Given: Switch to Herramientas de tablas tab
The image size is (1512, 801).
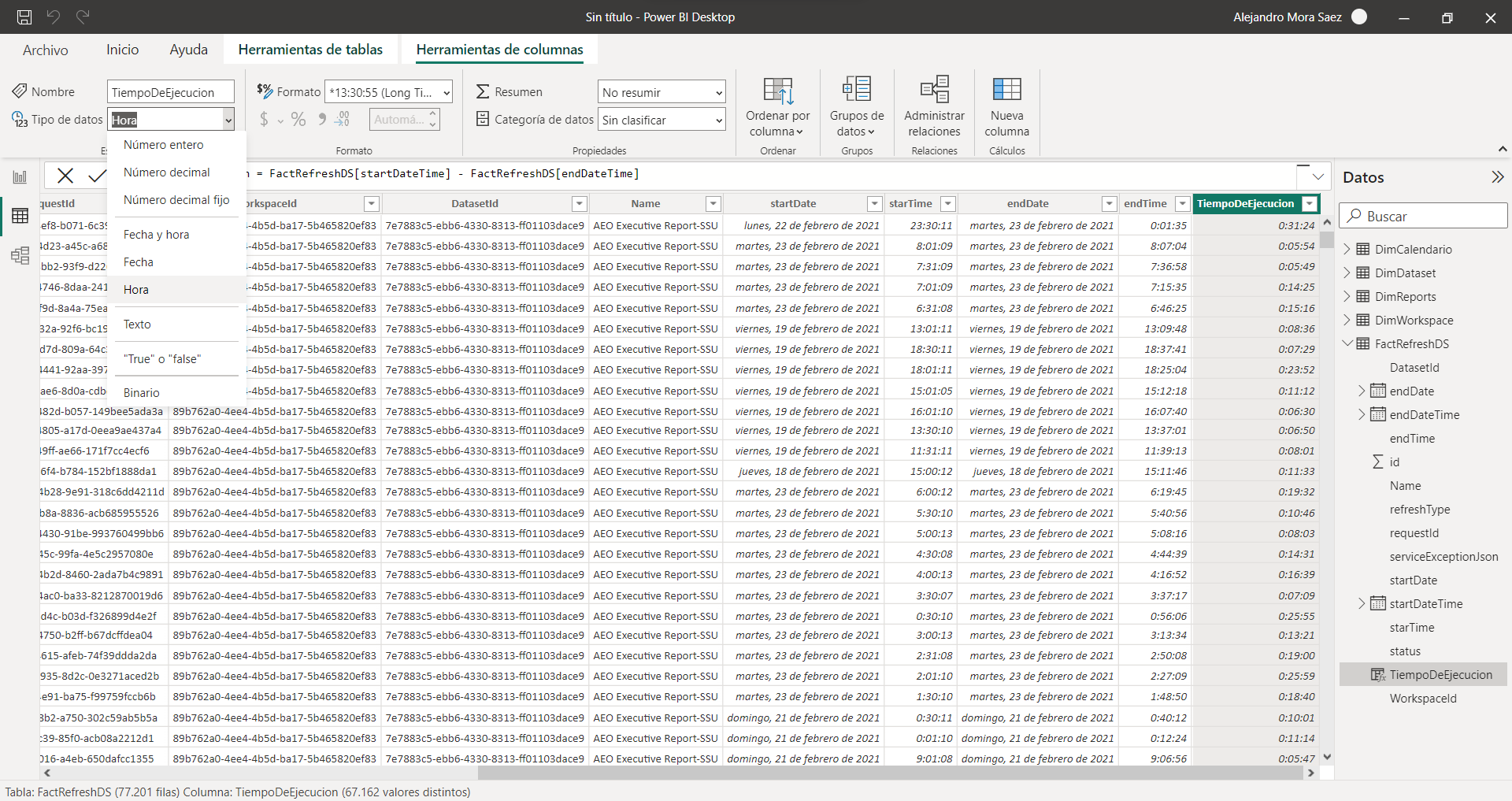Looking at the screenshot, I should 310,50.
